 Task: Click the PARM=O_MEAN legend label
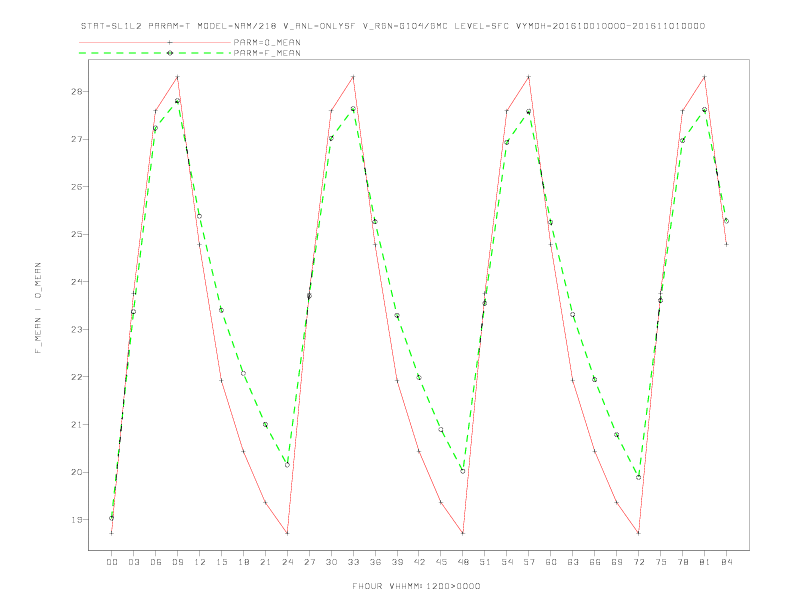[x=267, y=42]
